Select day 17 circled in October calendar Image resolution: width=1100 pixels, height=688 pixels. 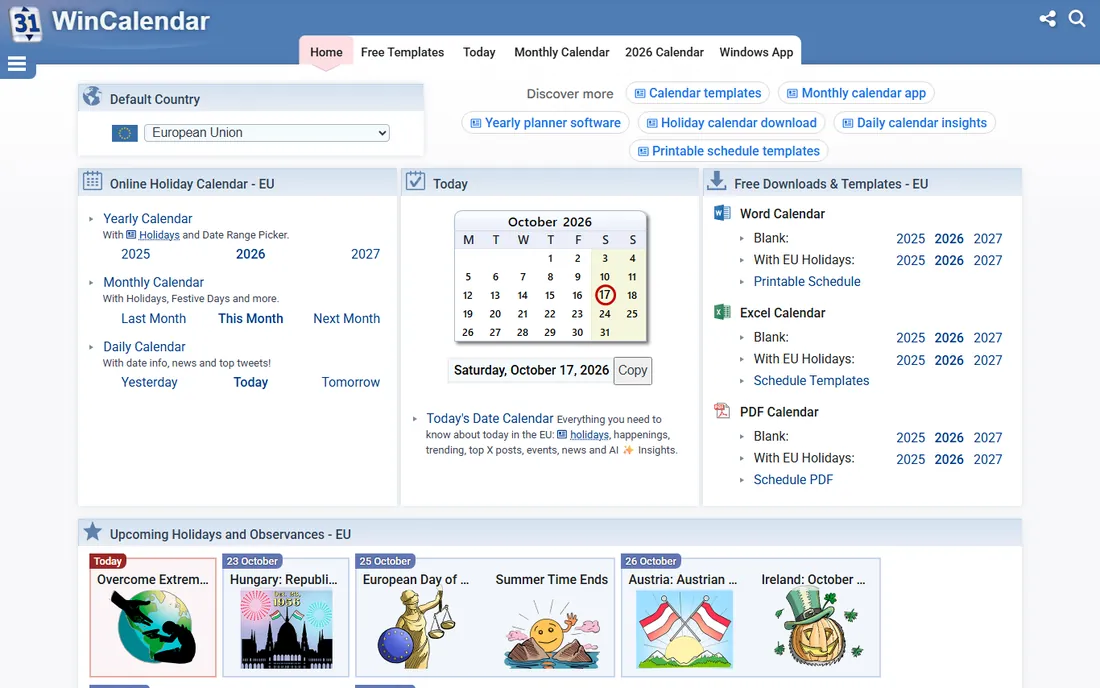click(x=605, y=295)
